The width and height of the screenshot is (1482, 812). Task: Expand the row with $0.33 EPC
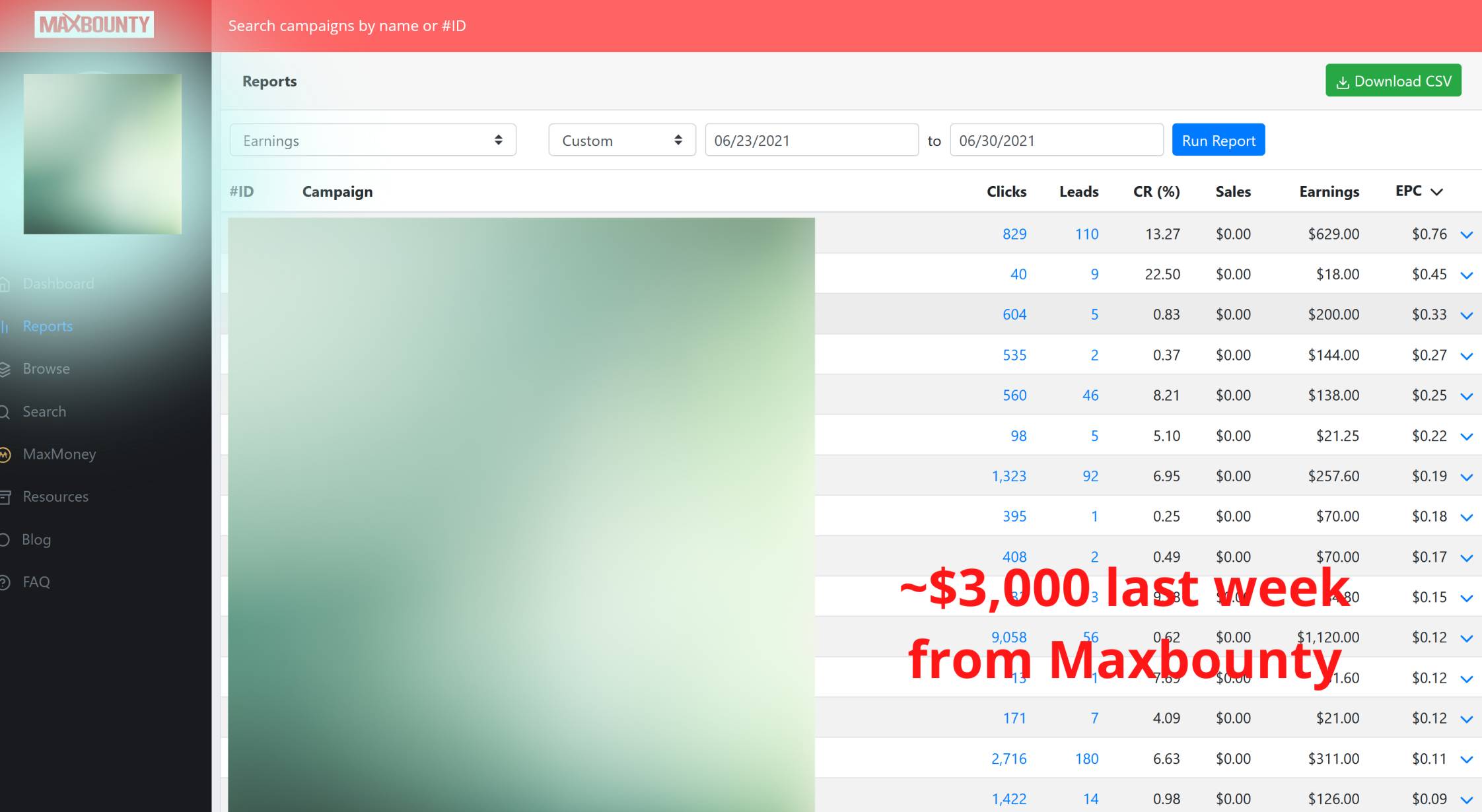(x=1466, y=316)
